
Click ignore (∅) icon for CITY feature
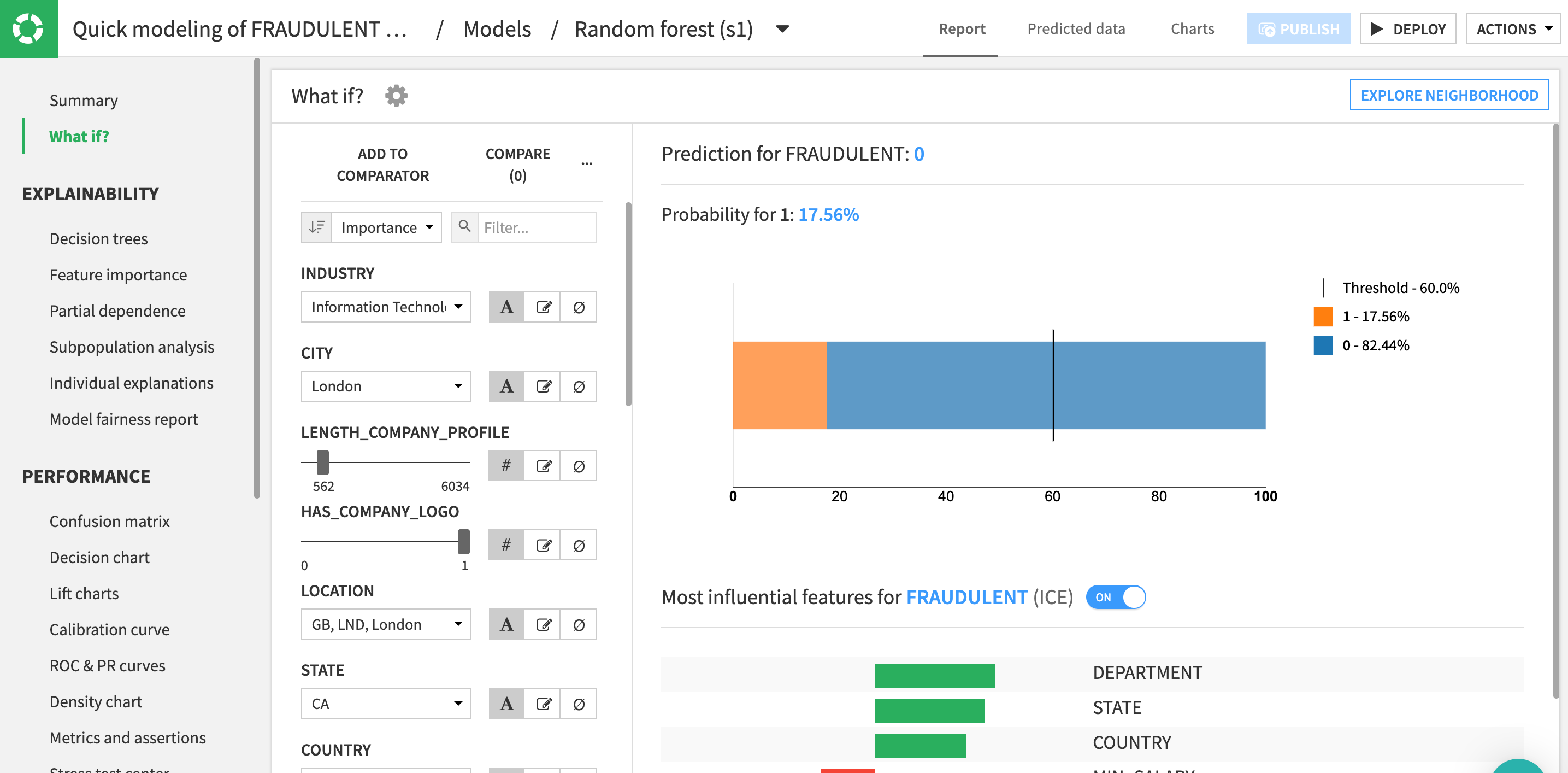(x=578, y=386)
